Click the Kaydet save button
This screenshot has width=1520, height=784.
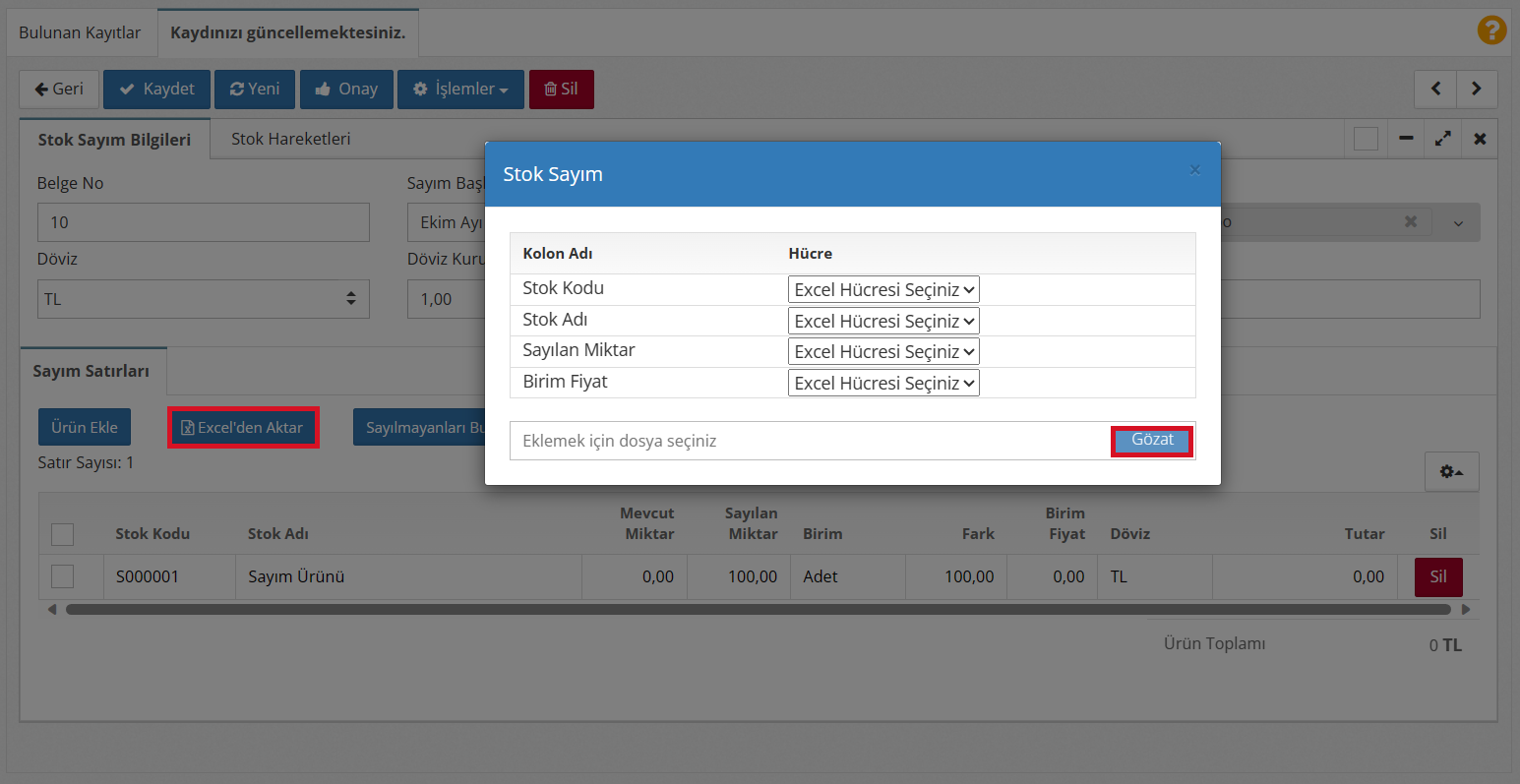(x=156, y=89)
